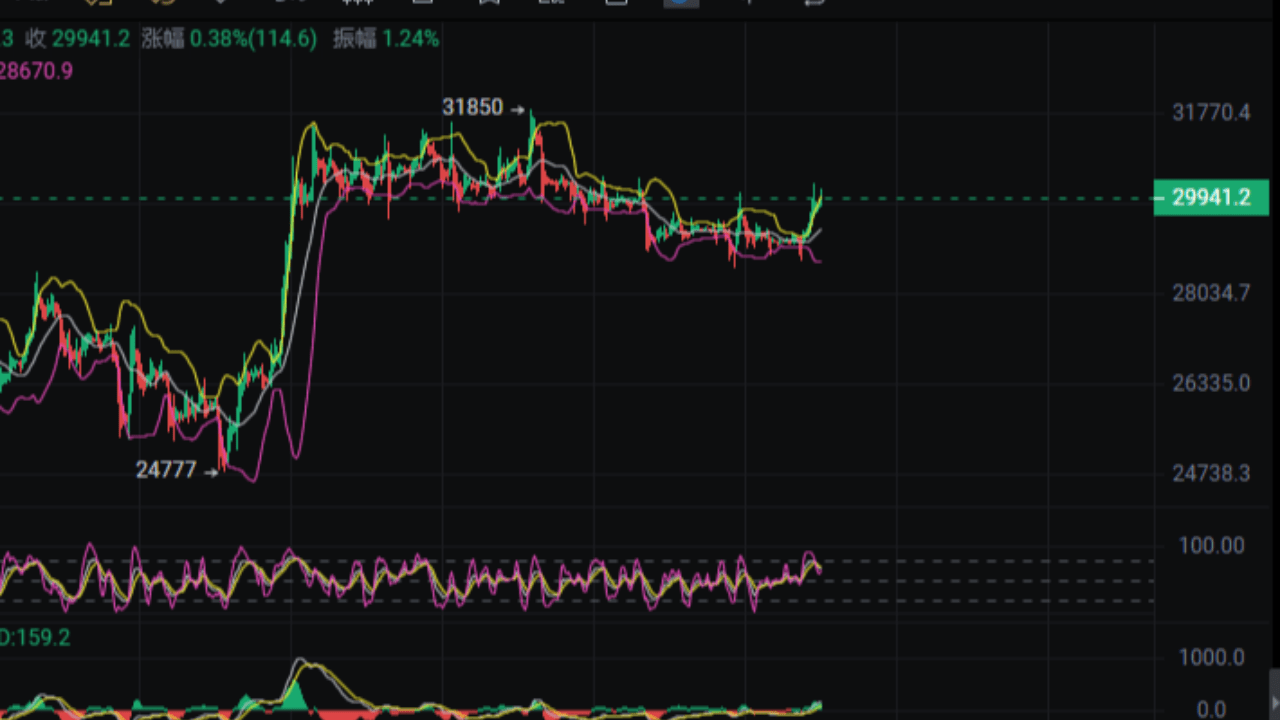Image resolution: width=1280 pixels, height=720 pixels.
Task: Click the chart type icon in the top toolbar
Action: pos(290,2)
